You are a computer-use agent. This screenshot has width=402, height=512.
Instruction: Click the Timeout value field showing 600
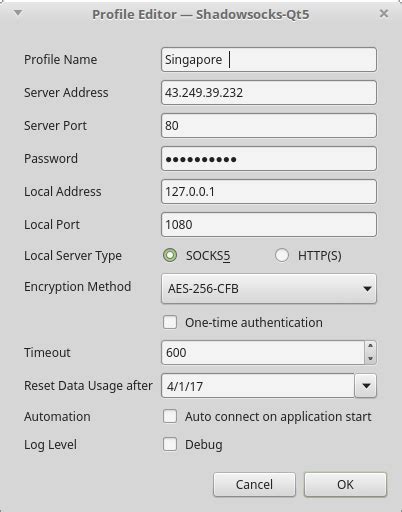coord(263,352)
